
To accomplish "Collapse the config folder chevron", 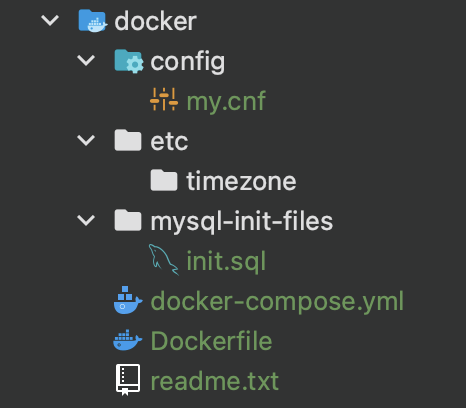I will pos(86,61).
